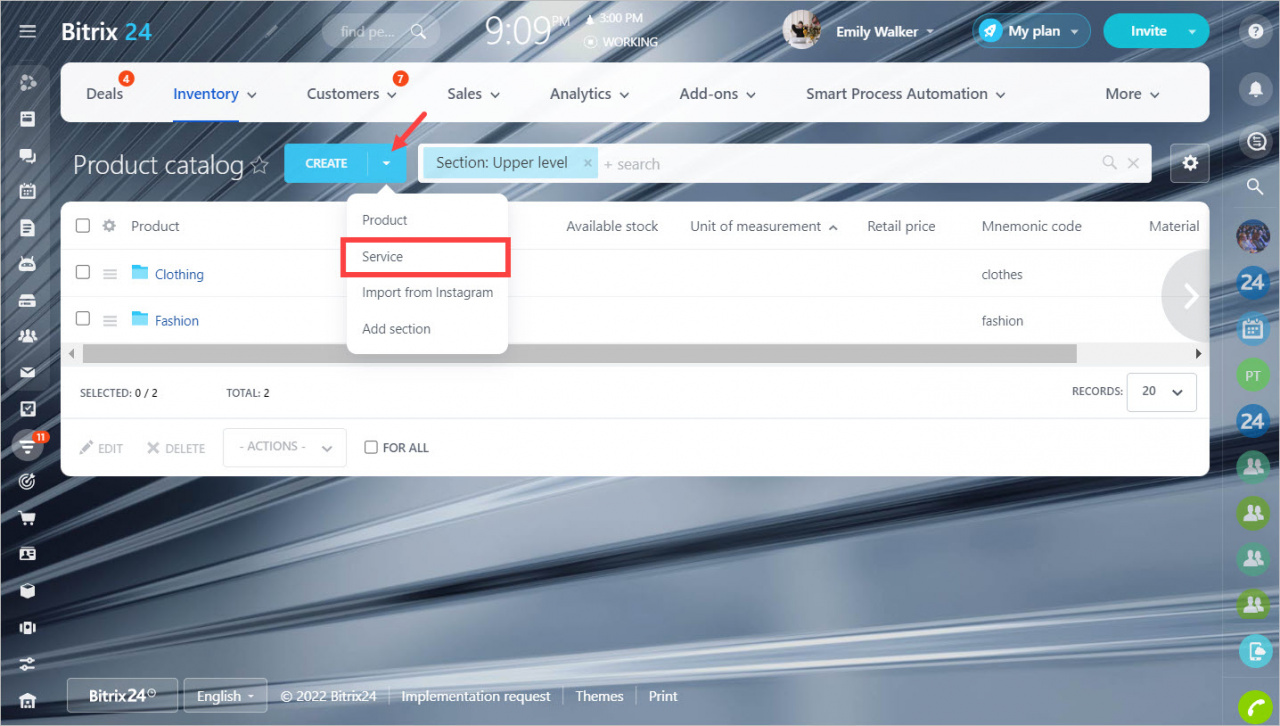Open the Analytics menu tab
1280x726 pixels.
coord(589,94)
